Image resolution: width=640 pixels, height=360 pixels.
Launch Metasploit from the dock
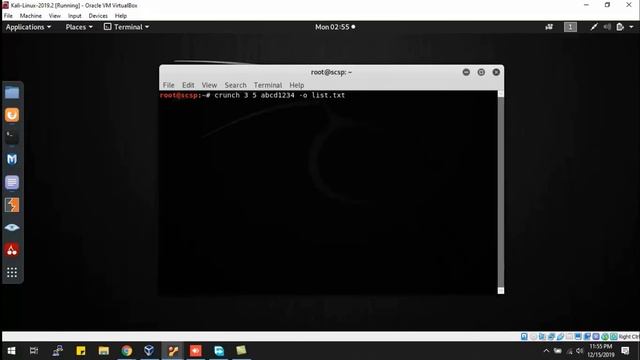click(12, 159)
